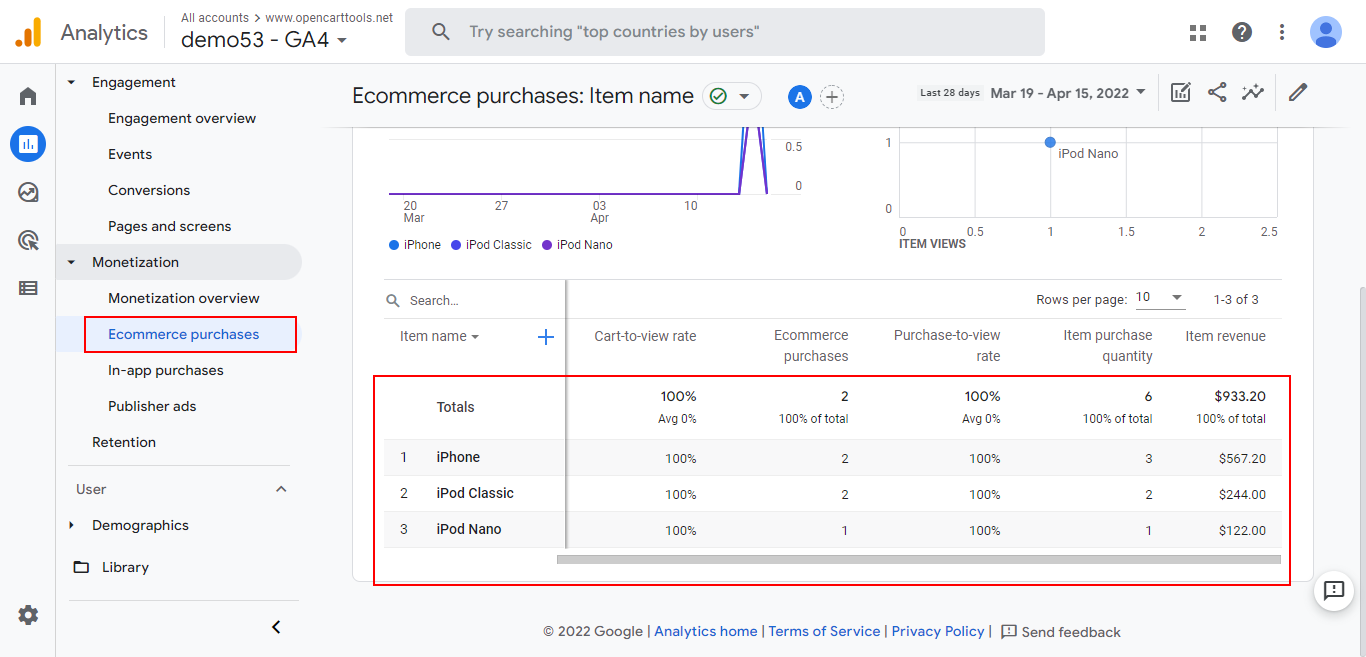This screenshot has height=657, width=1366.
Task: Click the Share this report icon
Action: (1217, 92)
